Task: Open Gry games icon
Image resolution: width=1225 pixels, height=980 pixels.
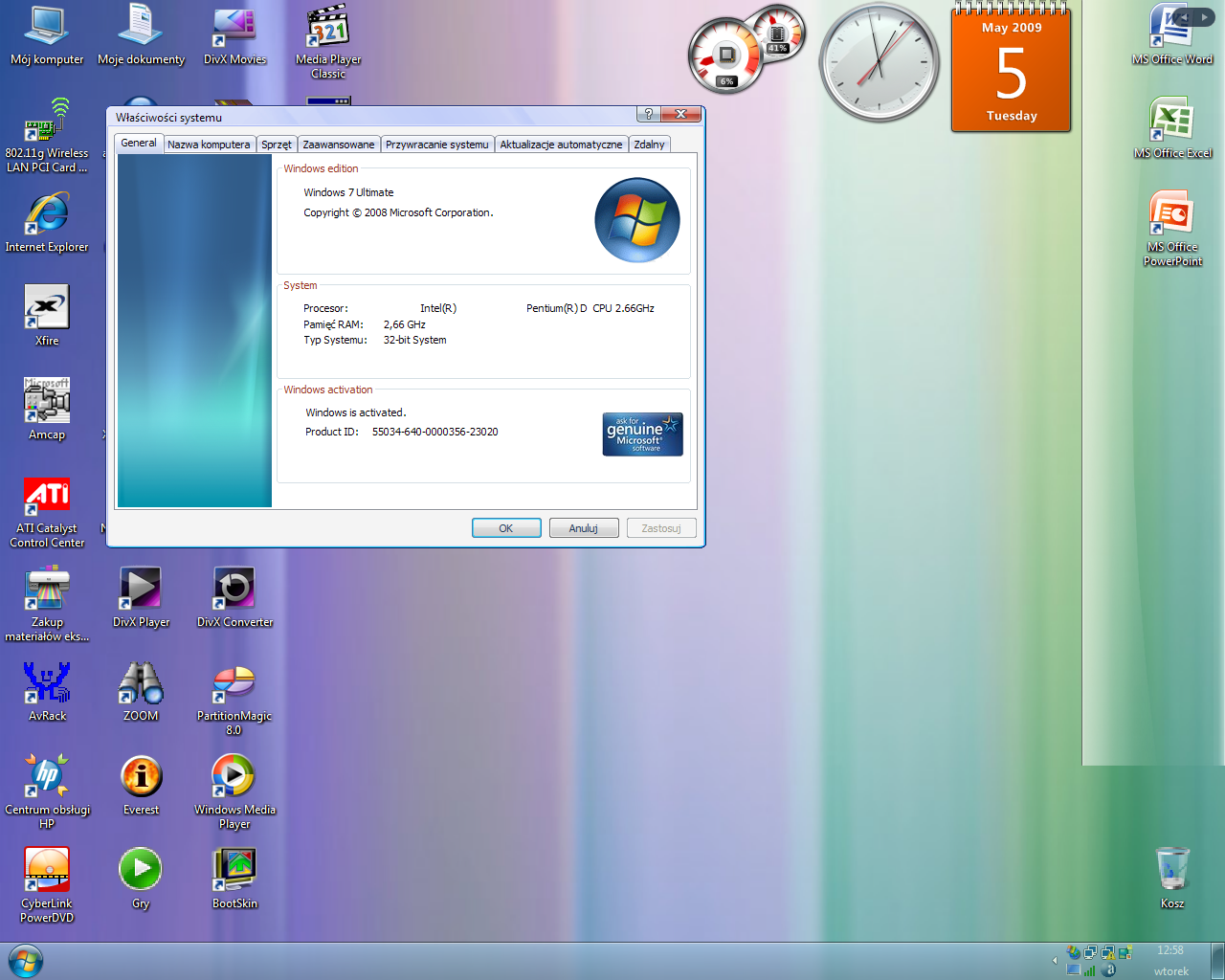Action: click(141, 879)
